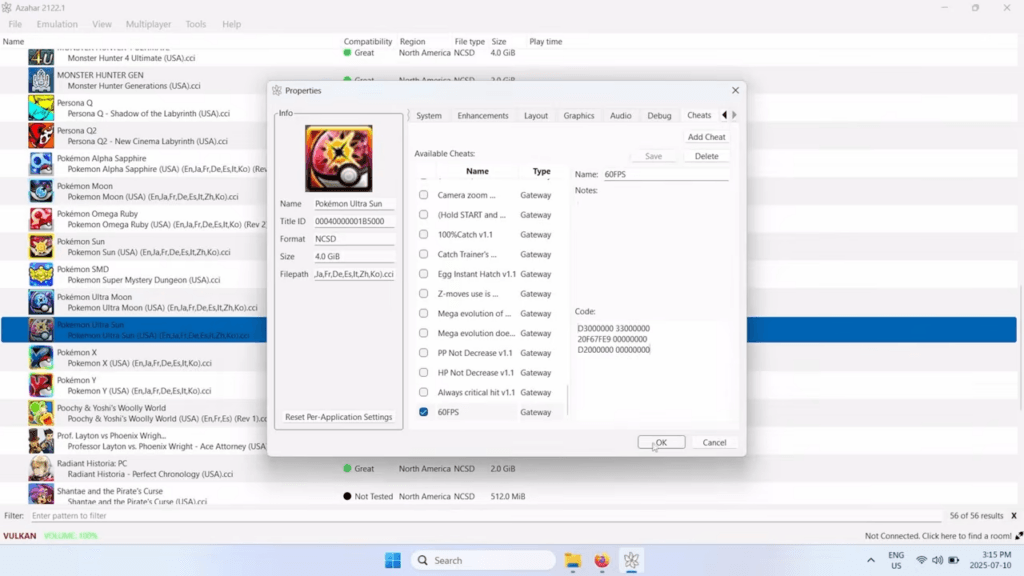Enable the 100%Catch v1.1 cheat
This screenshot has width=1024, height=576.
point(423,234)
